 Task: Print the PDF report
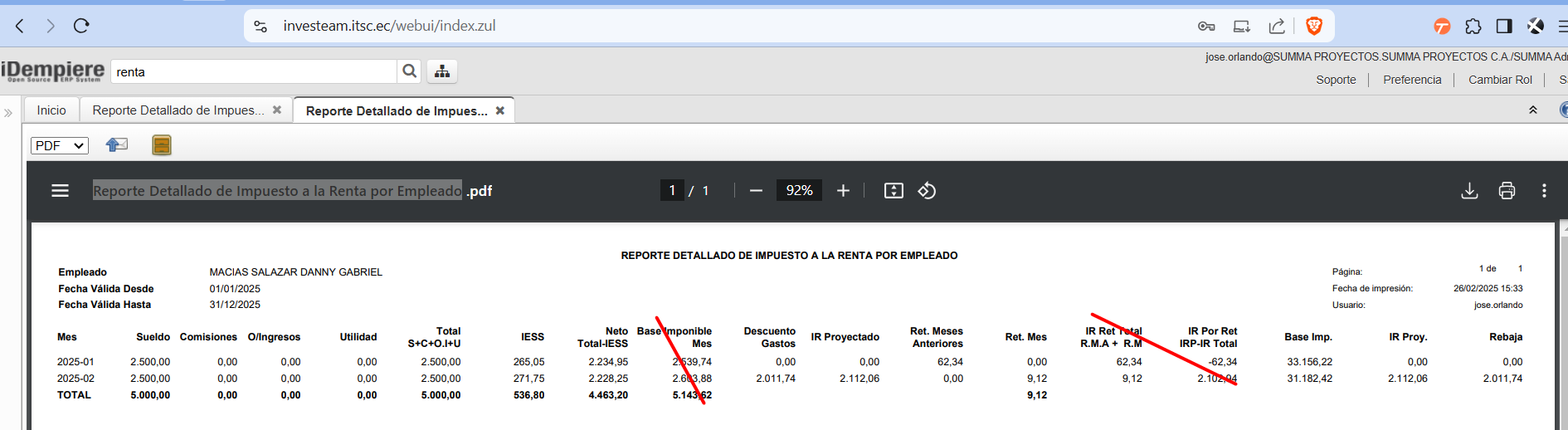tap(1507, 191)
